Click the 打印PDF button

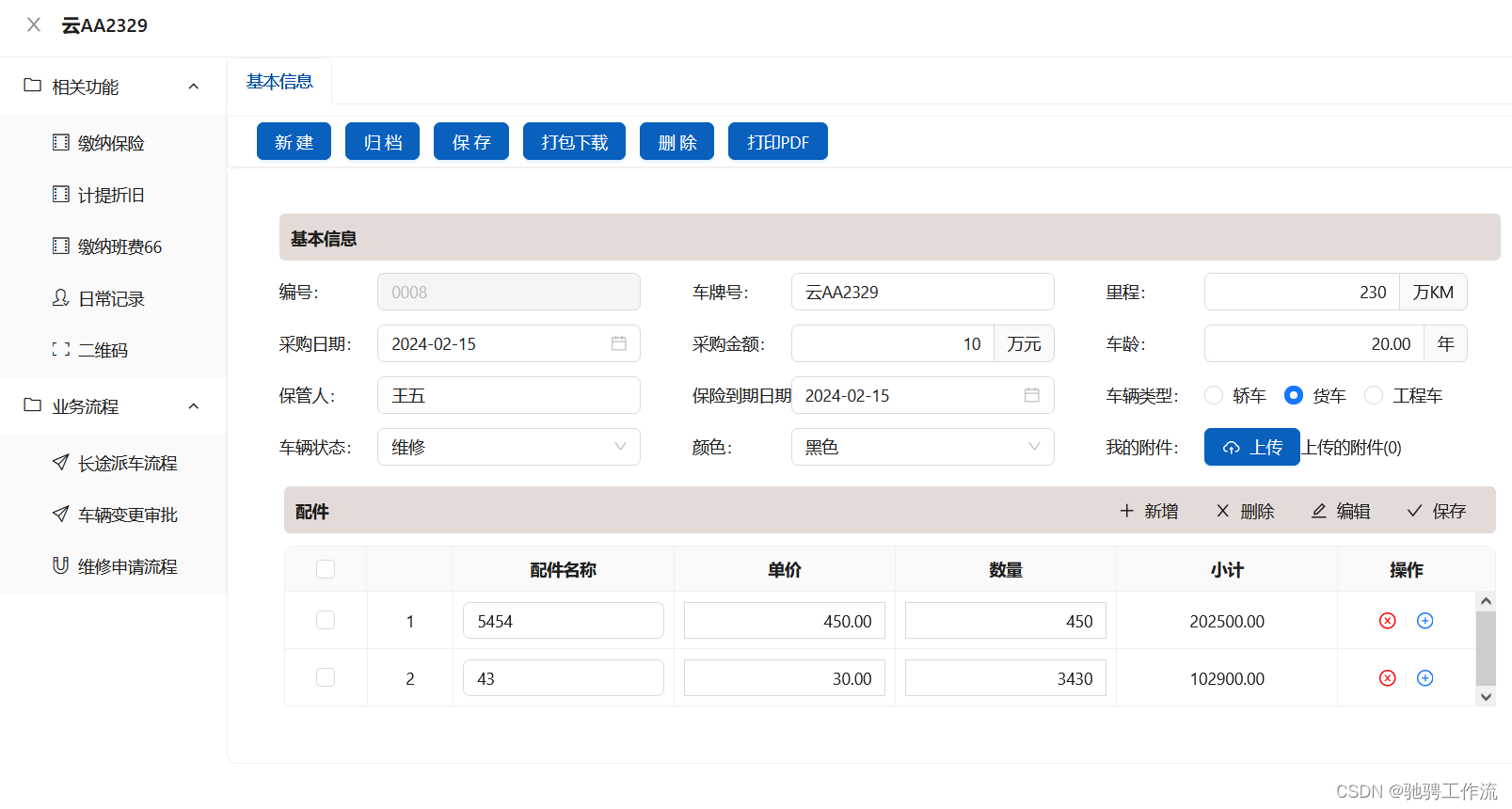pos(778,141)
